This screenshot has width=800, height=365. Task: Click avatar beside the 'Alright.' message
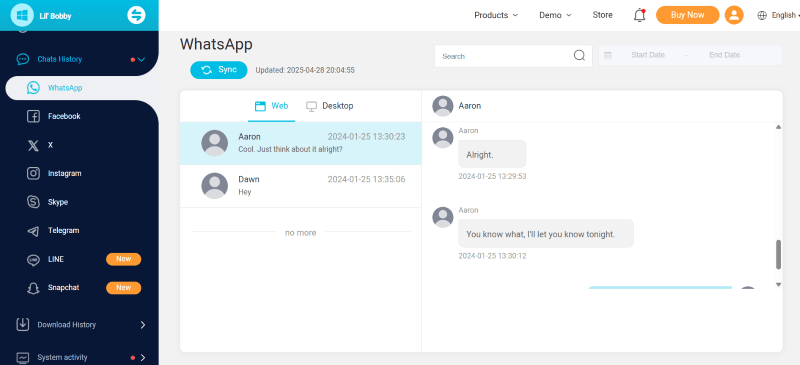pyautogui.click(x=443, y=138)
